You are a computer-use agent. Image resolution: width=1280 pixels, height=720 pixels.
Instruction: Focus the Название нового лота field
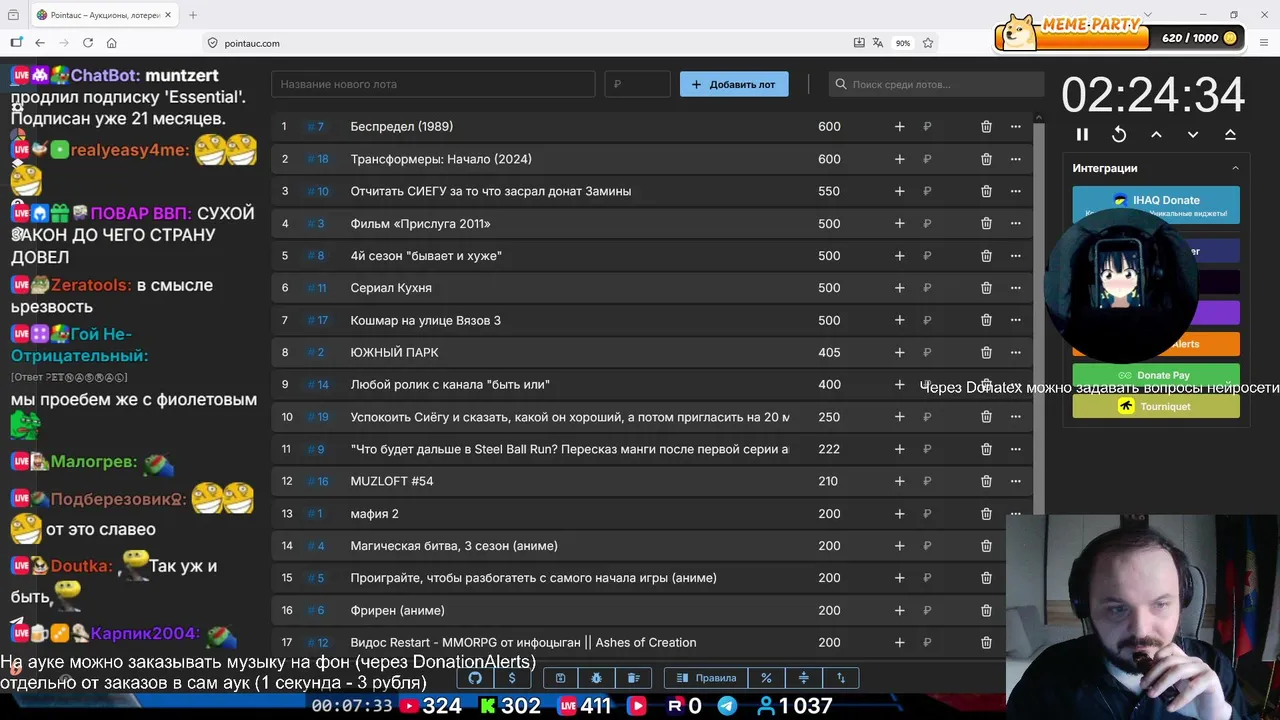(x=433, y=84)
